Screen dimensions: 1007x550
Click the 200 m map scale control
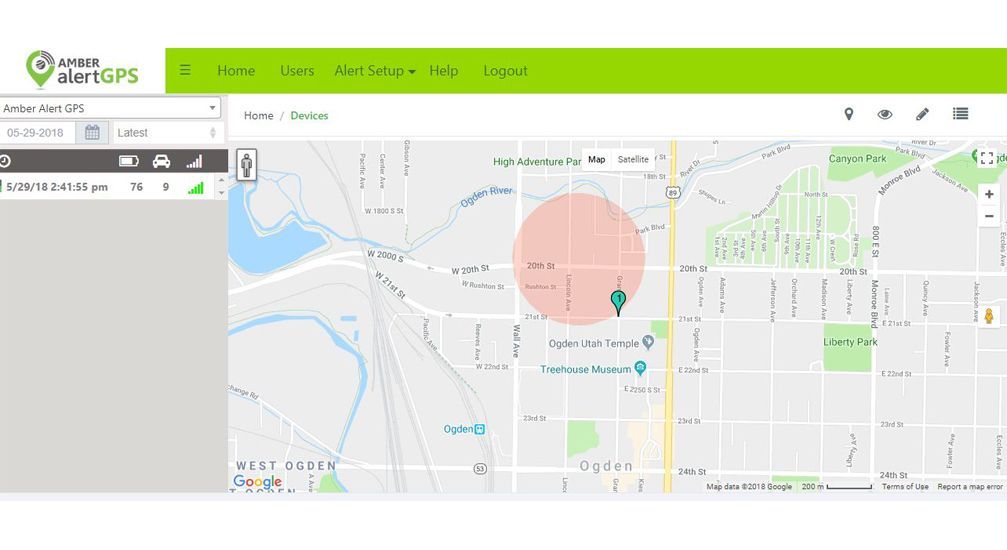point(836,487)
